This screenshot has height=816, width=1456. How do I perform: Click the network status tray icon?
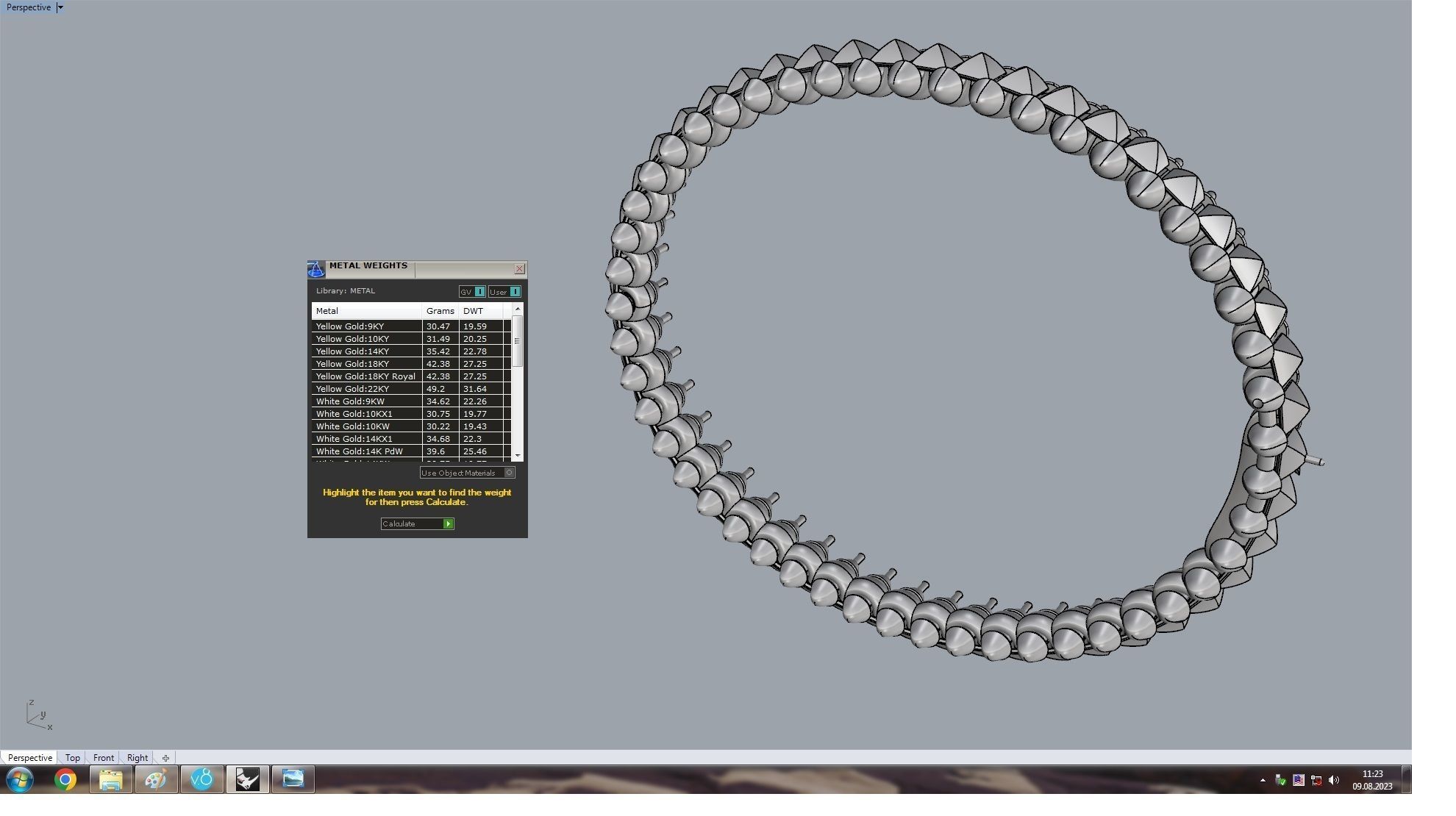point(1316,781)
